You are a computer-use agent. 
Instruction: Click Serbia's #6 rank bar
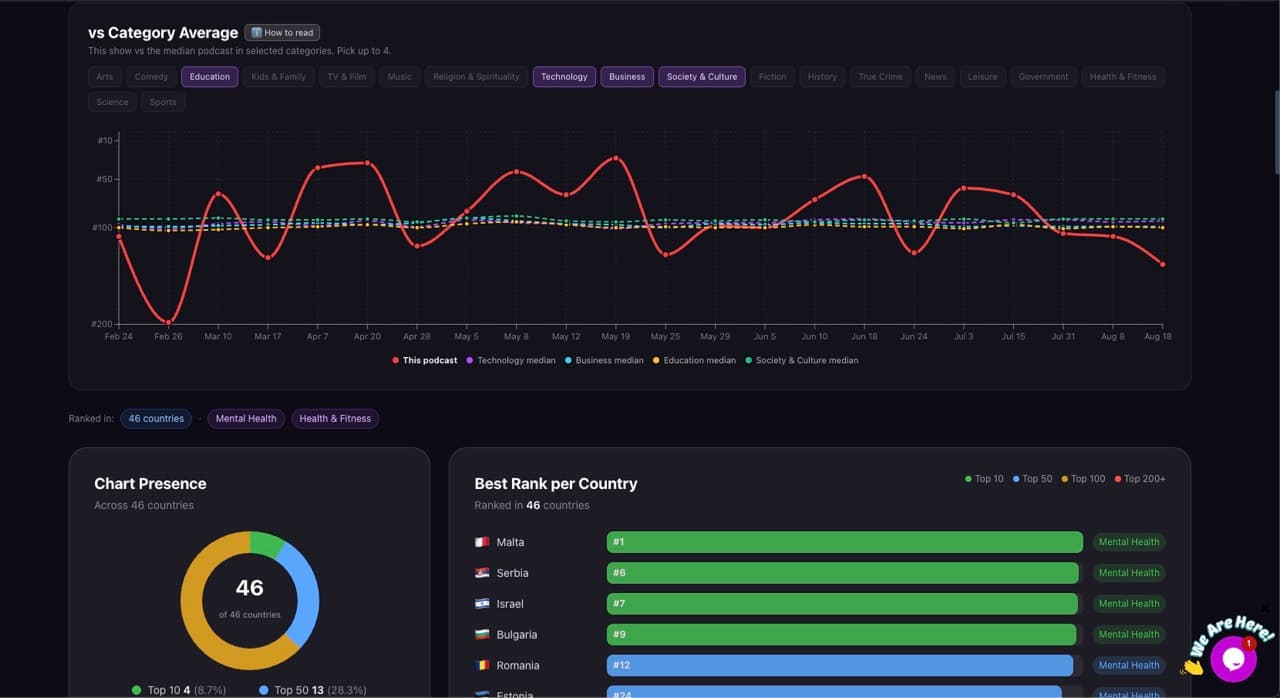point(843,573)
